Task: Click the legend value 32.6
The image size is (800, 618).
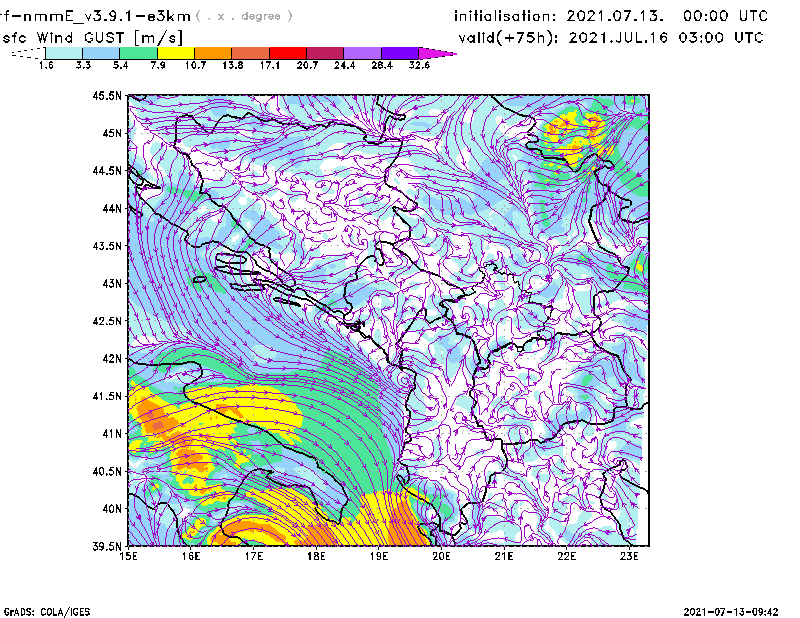Action: pos(419,65)
